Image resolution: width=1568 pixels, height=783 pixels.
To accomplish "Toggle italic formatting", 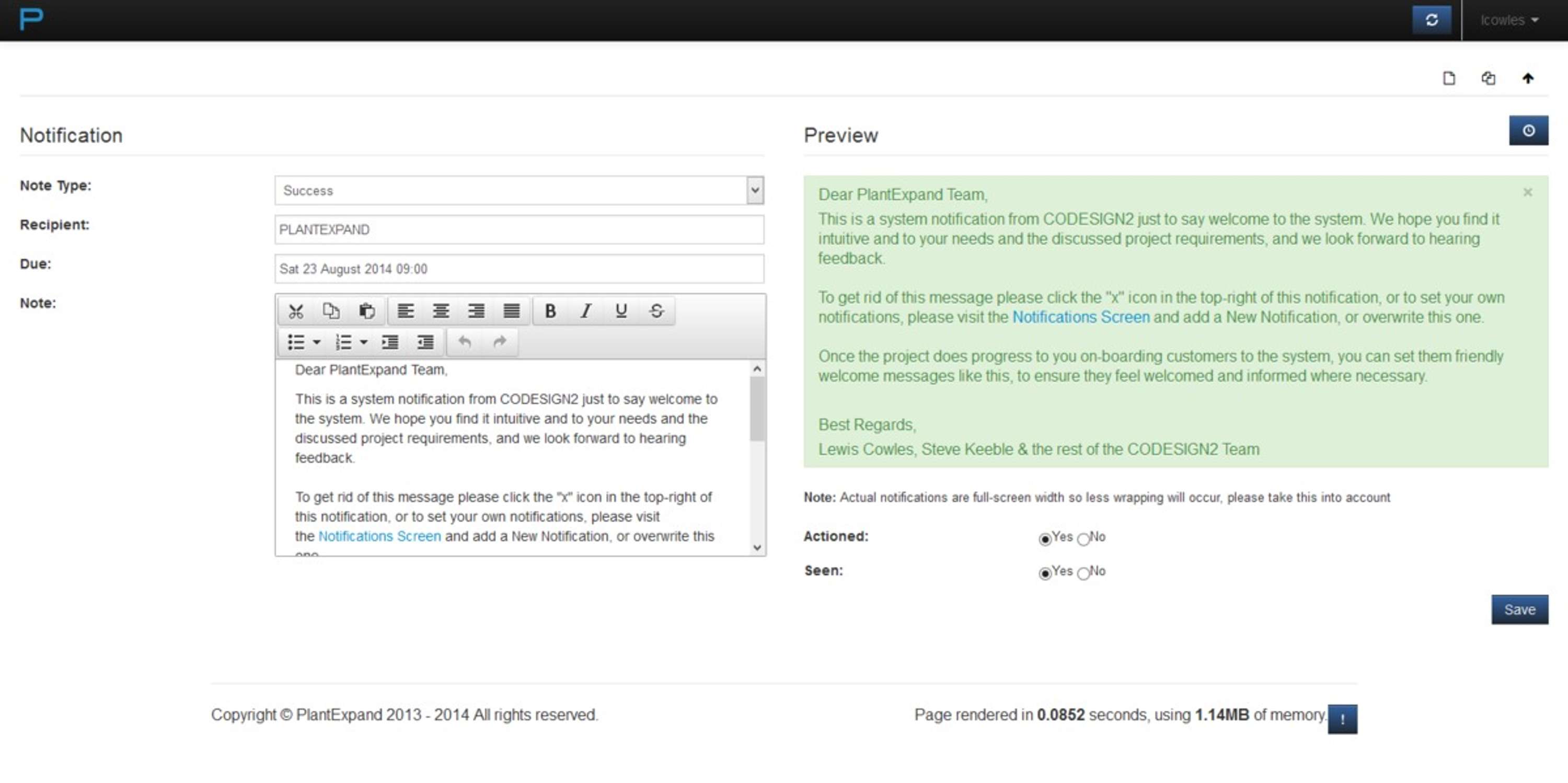I will coord(585,311).
